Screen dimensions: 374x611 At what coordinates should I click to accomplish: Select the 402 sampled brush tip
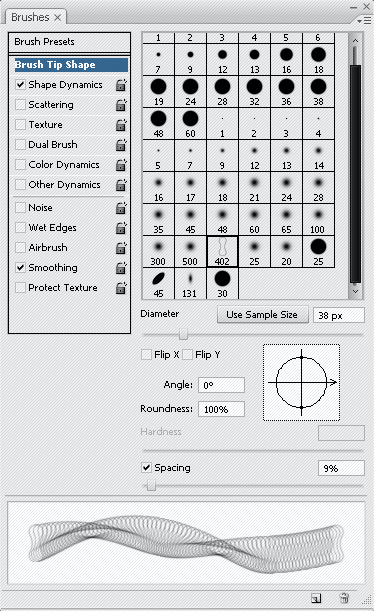[x=222, y=252]
